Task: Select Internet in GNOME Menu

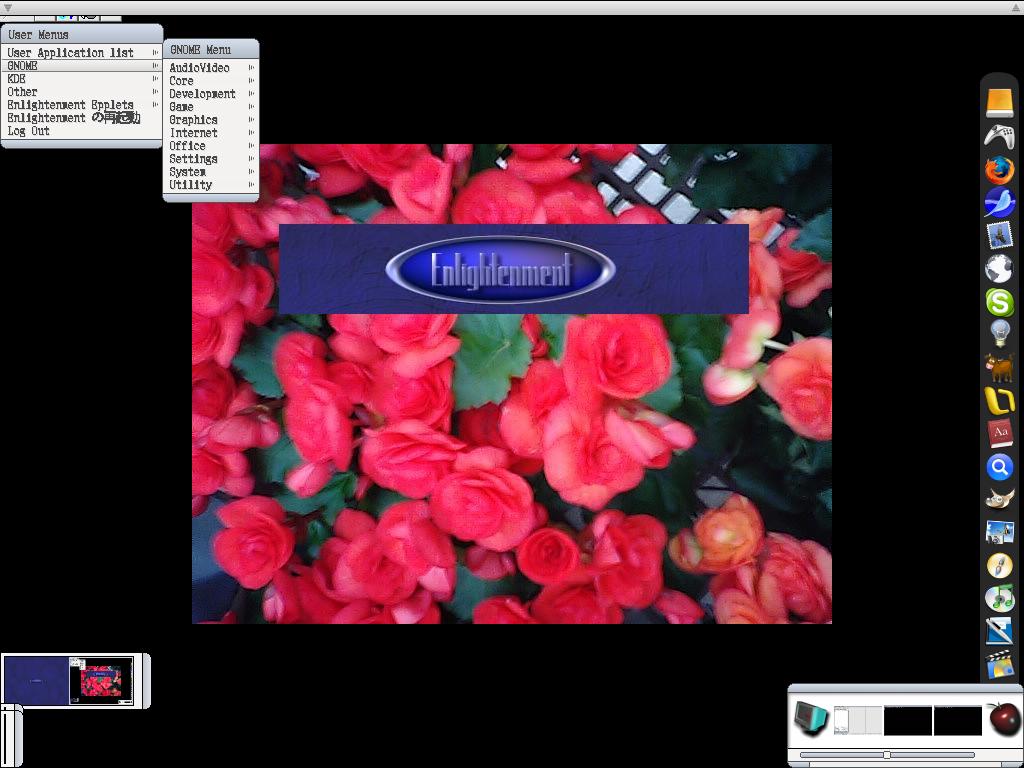Action: [x=194, y=133]
